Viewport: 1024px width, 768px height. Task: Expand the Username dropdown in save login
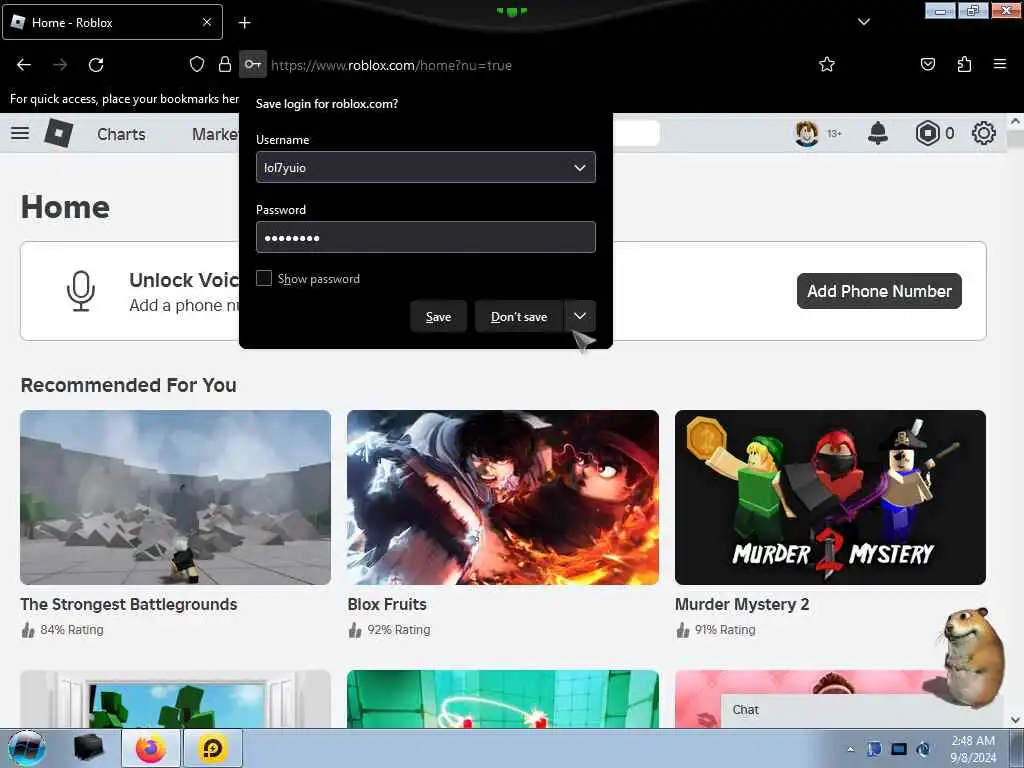click(x=579, y=168)
